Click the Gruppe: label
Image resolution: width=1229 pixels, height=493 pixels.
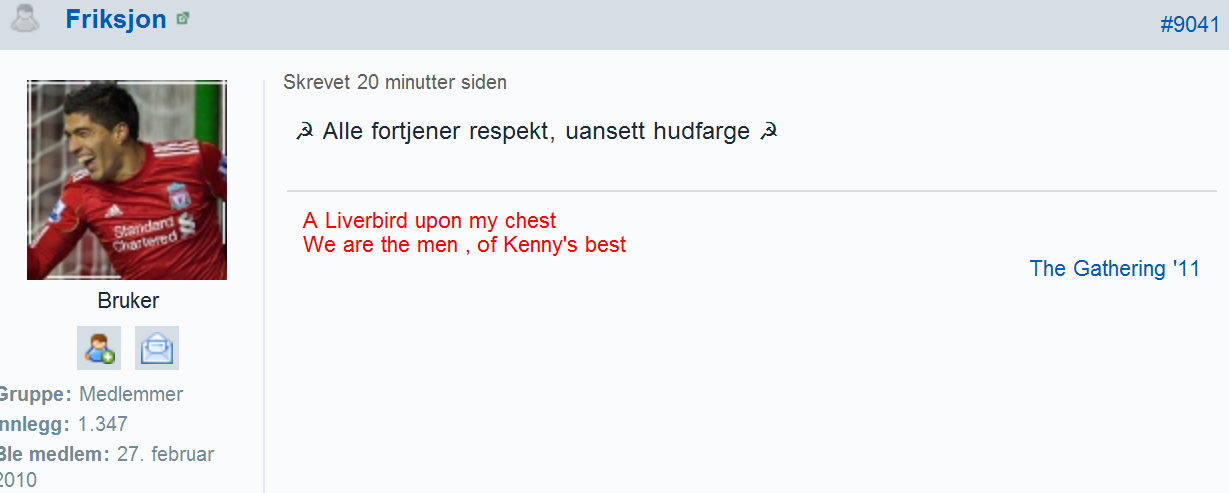(x=35, y=394)
